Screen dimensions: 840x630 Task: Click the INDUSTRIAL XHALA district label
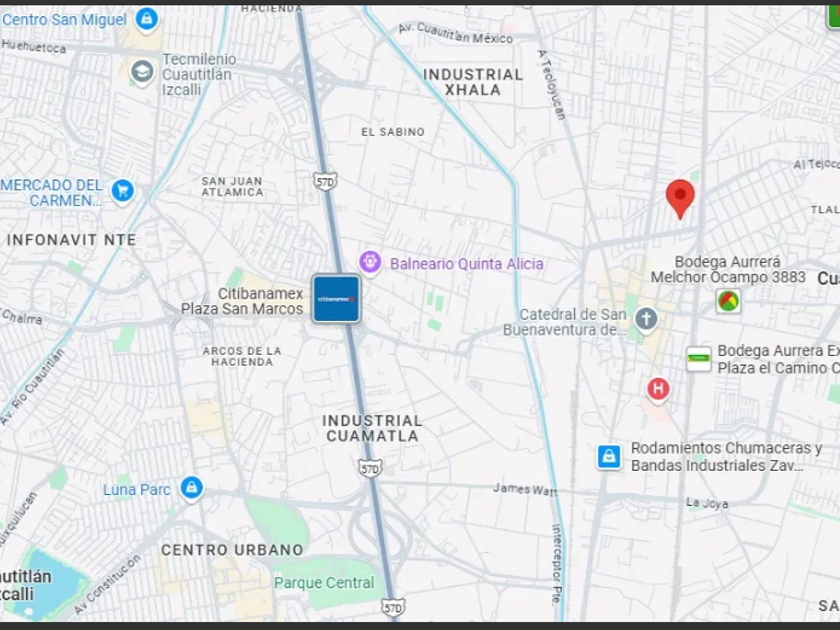[473, 82]
